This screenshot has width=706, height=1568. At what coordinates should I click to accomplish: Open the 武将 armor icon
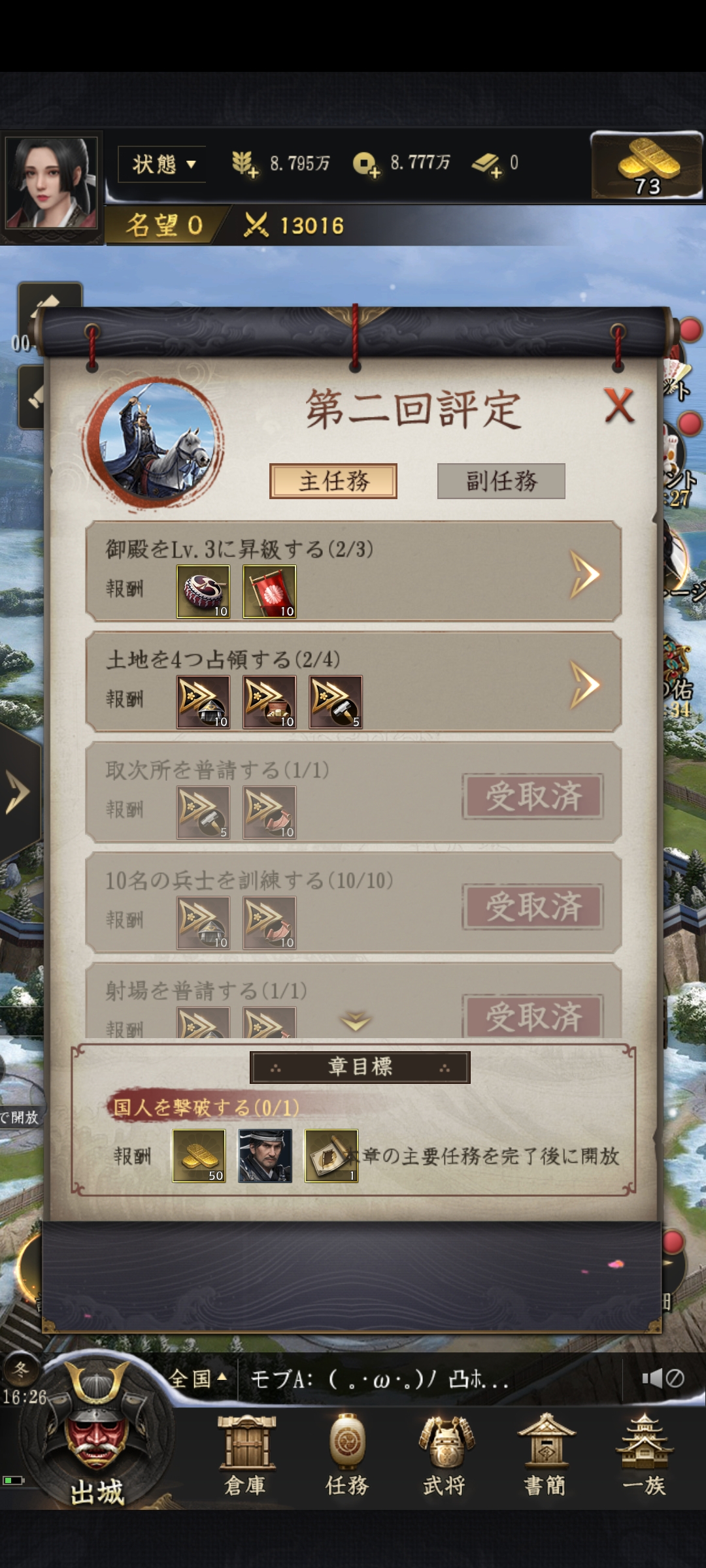tap(446, 1455)
